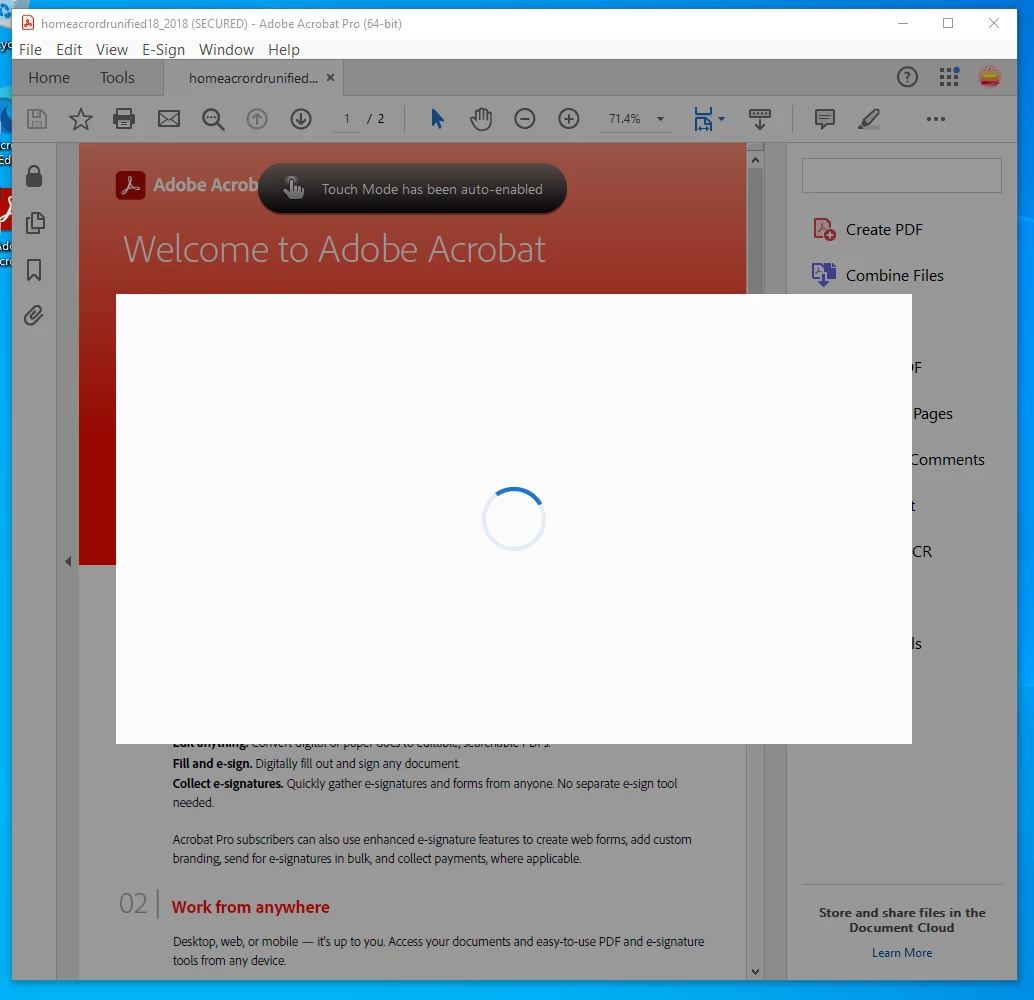Open the File menu

pos(30,49)
